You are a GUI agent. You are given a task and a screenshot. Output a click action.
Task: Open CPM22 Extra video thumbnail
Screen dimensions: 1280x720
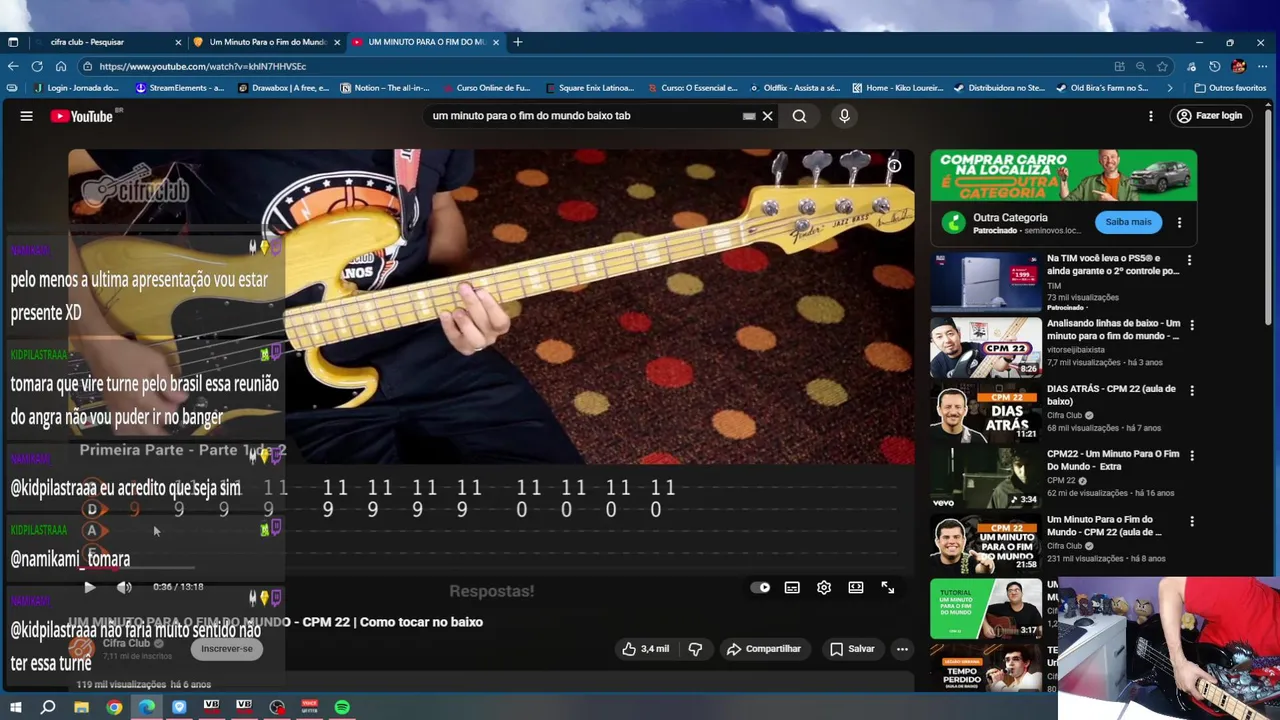tap(986, 478)
